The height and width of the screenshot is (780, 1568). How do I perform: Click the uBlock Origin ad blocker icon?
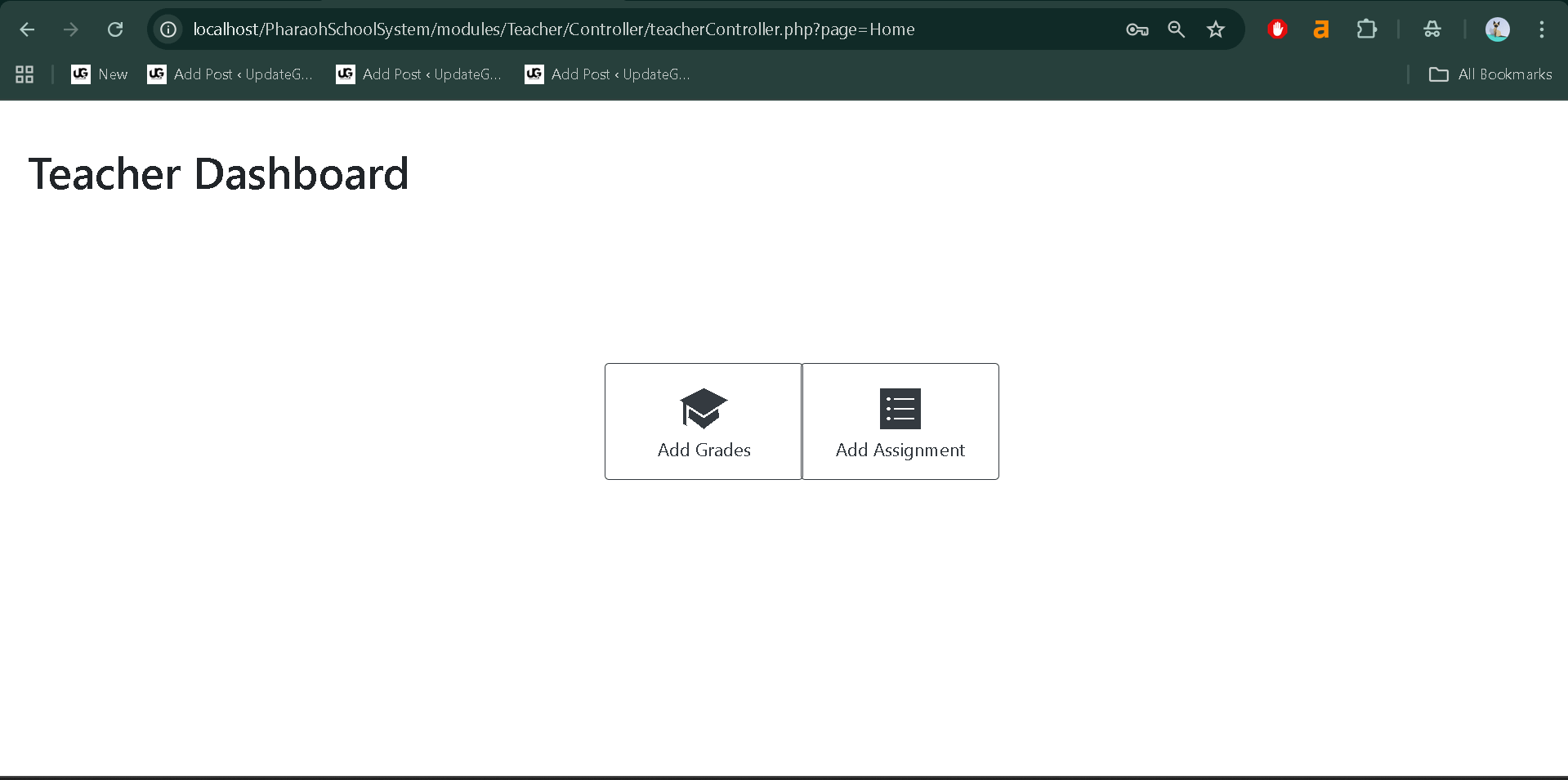1277,29
